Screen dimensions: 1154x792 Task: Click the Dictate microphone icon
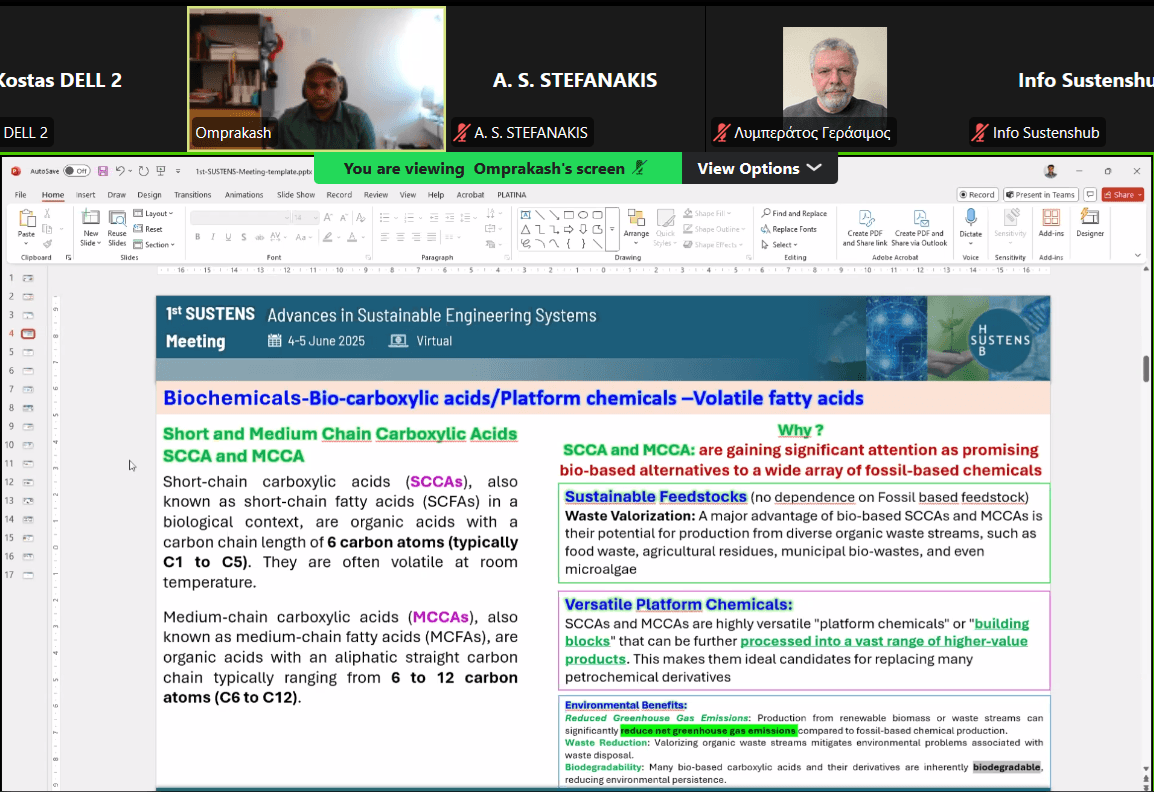click(x=970, y=219)
